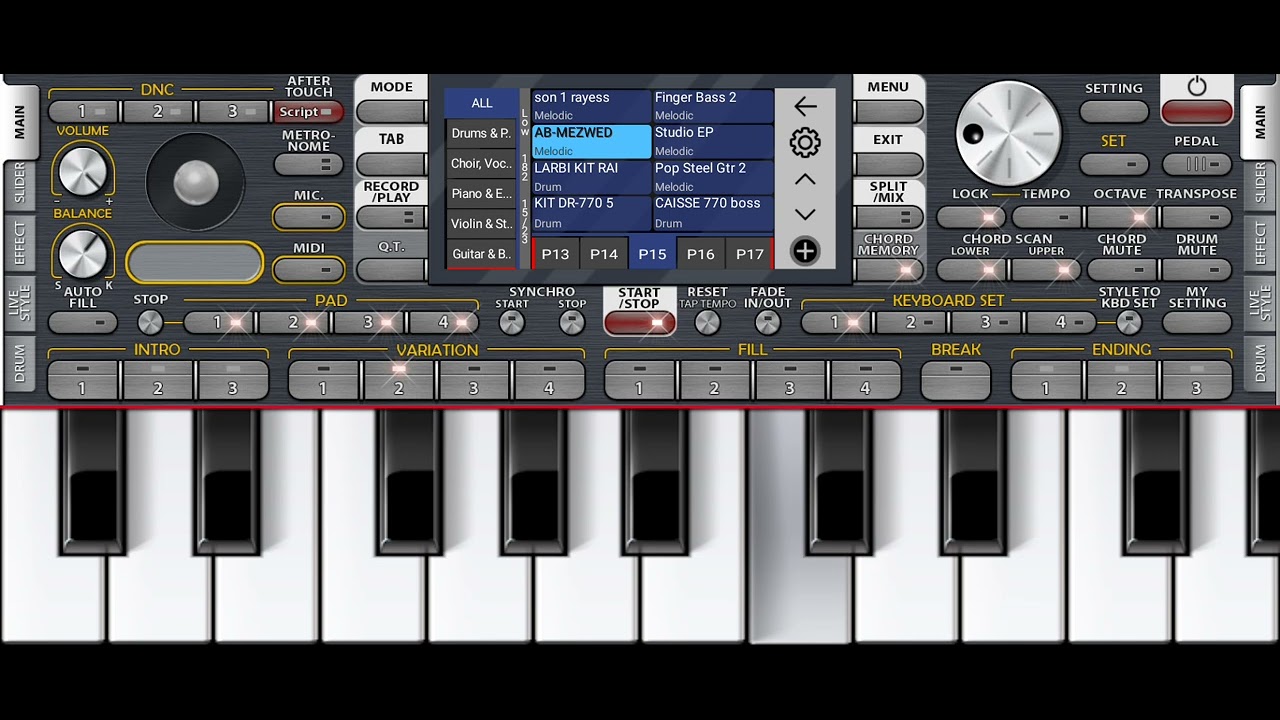Trigger ENDING 1 button
1280x720 pixels.
coord(1047,381)
